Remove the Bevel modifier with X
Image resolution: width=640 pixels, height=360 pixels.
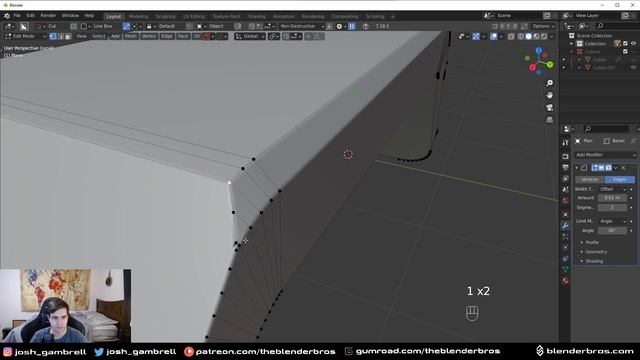point(623,168)
